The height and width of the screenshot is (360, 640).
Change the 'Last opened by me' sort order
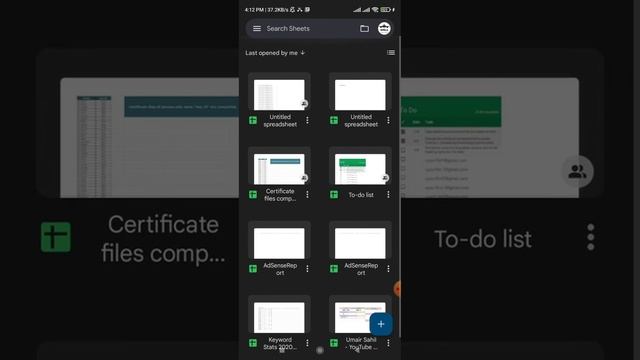(275, 53)
